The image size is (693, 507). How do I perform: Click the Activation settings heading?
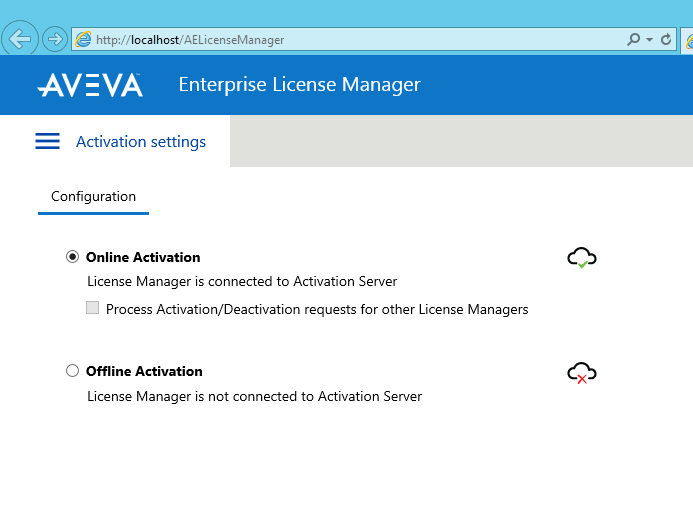tap(141, 142)
